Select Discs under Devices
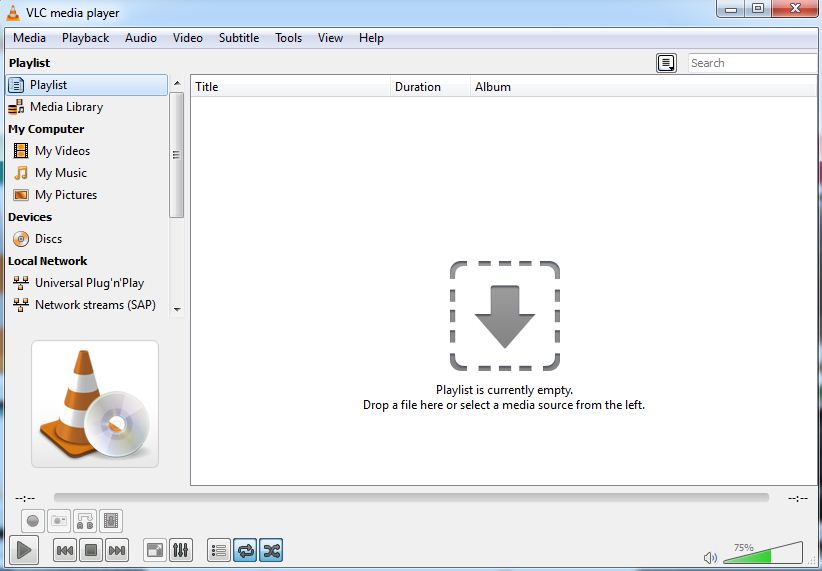Screen dimensions: 822x571 point(86,239)
